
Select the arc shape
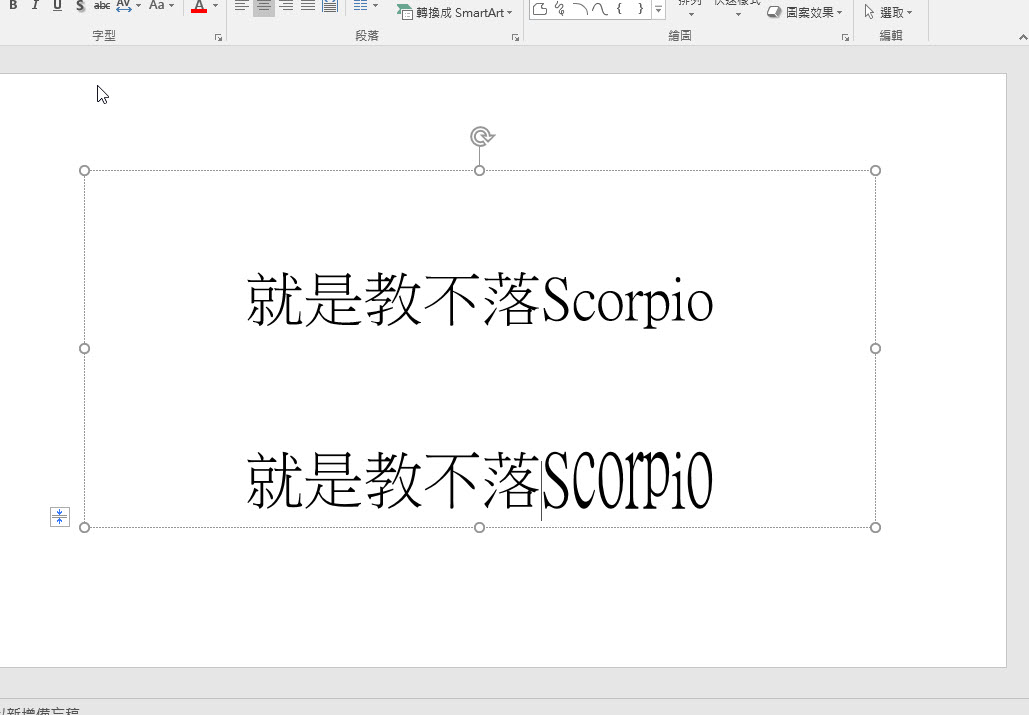(x=579, y=9)
